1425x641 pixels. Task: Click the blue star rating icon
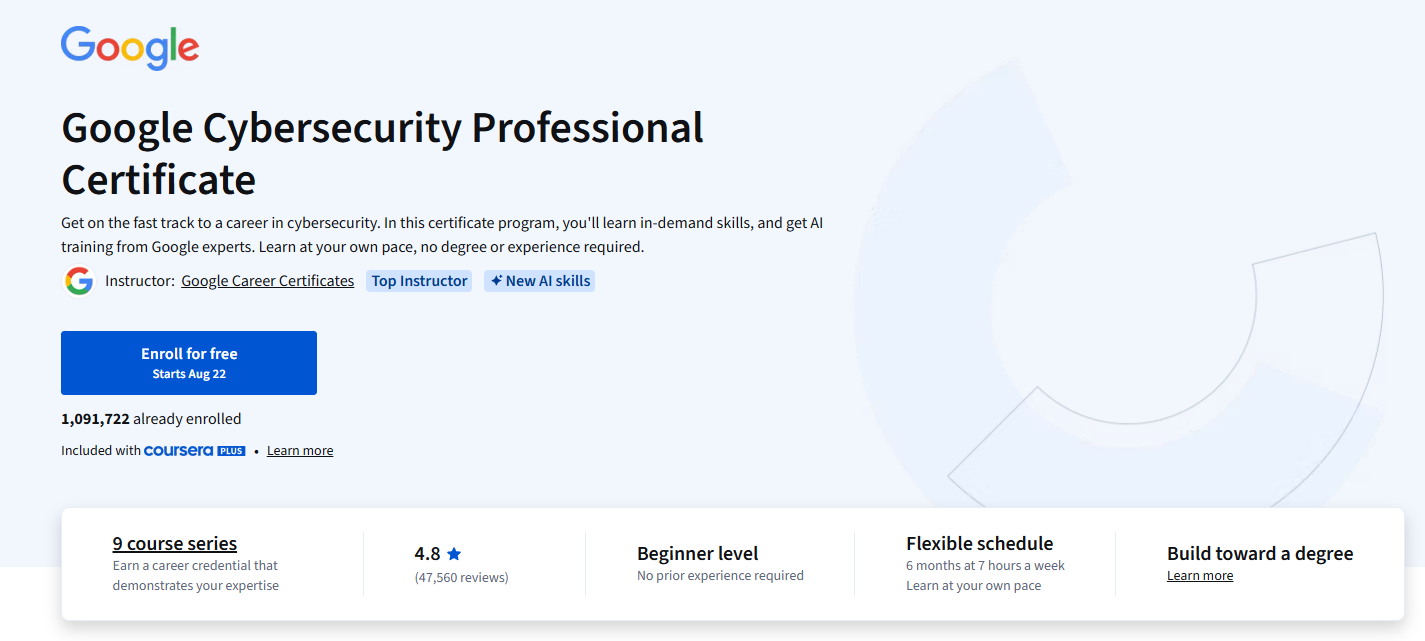(454, 553)
